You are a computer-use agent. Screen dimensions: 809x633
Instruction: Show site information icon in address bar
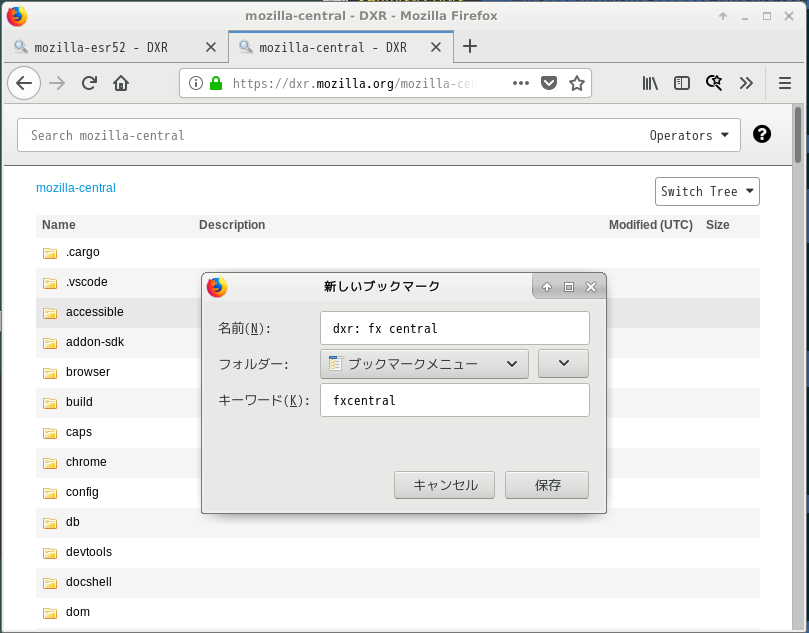click(196, 83)
